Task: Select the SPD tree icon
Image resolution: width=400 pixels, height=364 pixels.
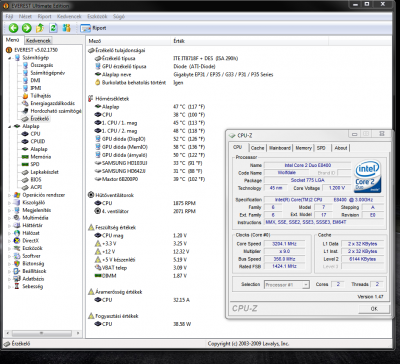Action: click(25, 164)
